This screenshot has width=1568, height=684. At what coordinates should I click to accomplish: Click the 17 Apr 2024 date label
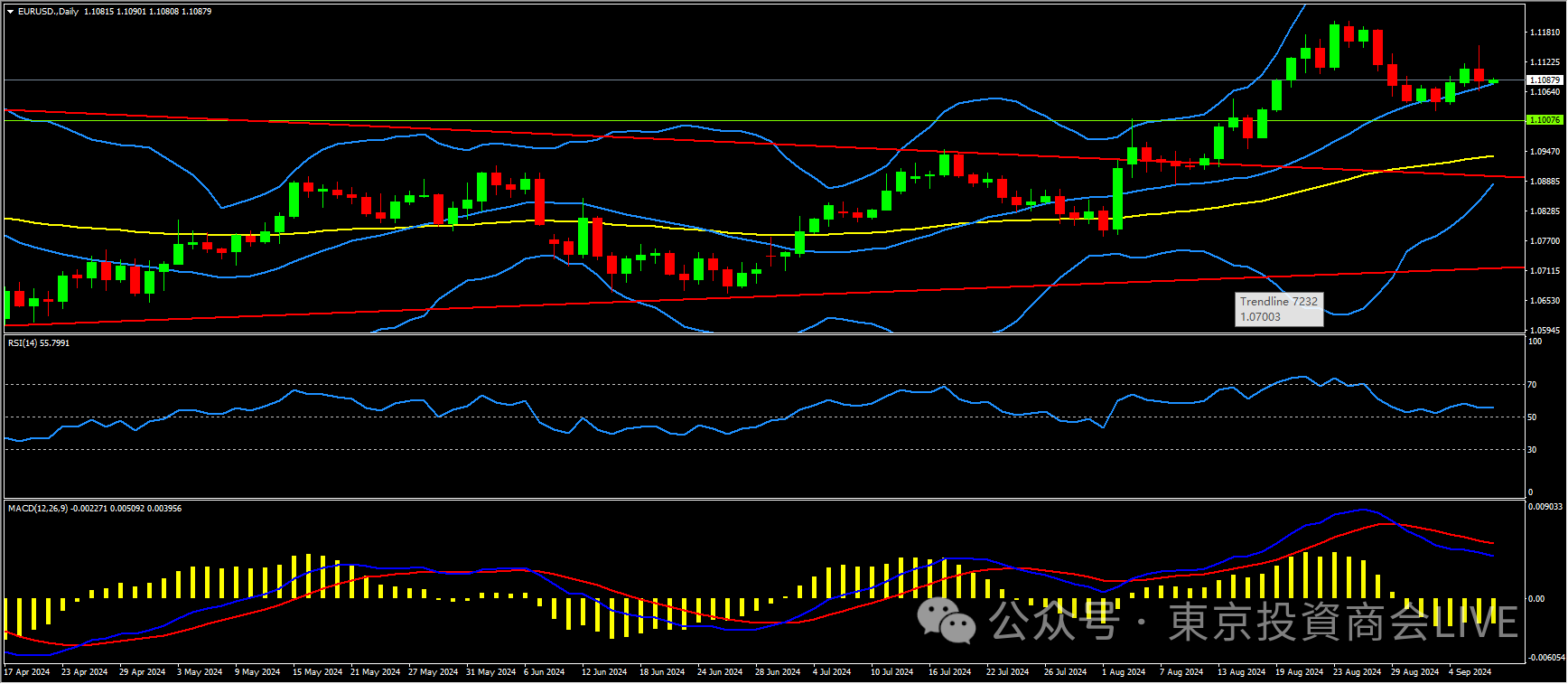point(27,672)
